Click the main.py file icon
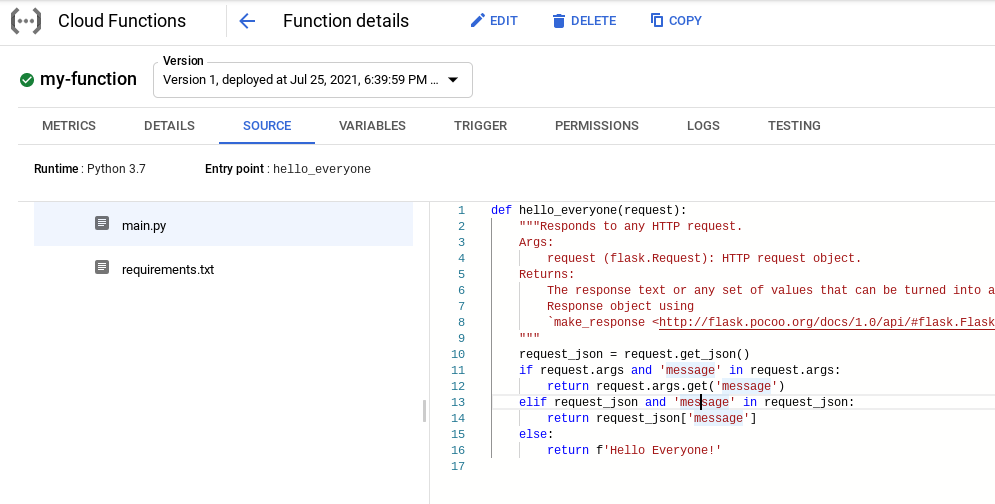This screenshot has height=504, width=995. [x=101, y=225]
